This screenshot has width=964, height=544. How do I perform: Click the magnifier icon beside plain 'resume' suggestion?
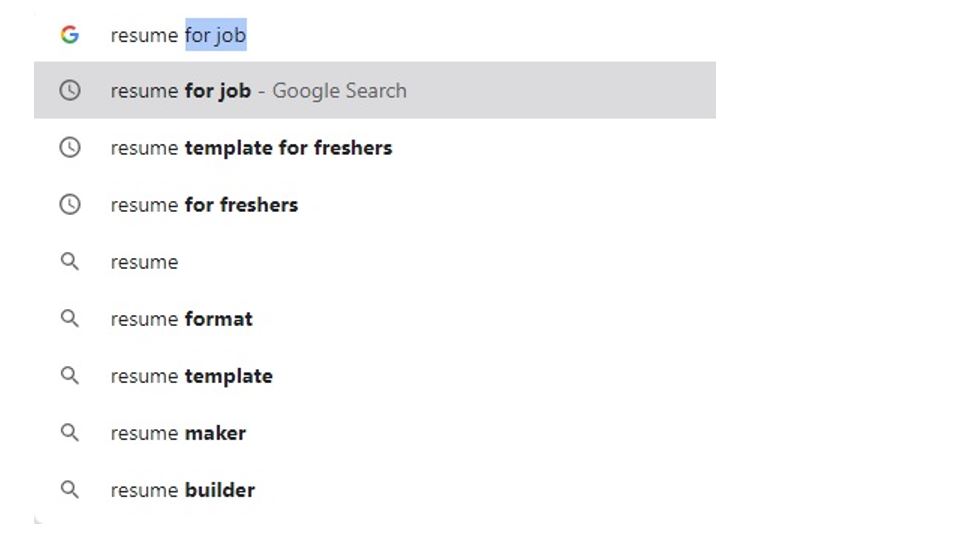69,262
